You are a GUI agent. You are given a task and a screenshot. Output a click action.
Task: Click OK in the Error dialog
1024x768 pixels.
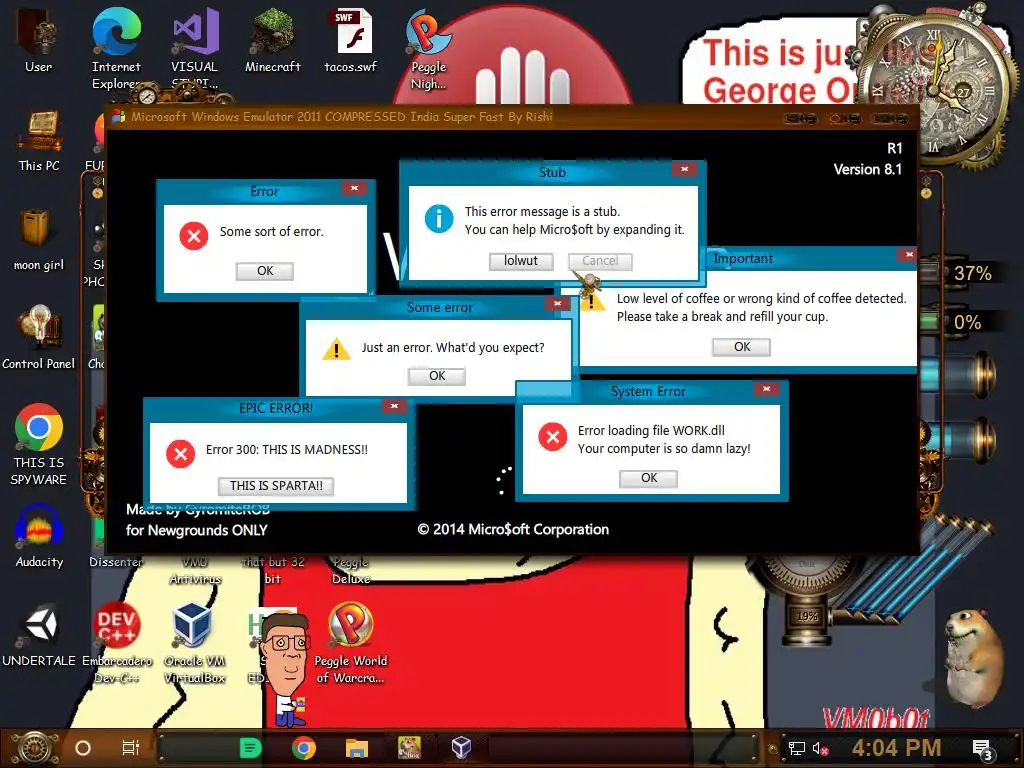click(264, 271)
